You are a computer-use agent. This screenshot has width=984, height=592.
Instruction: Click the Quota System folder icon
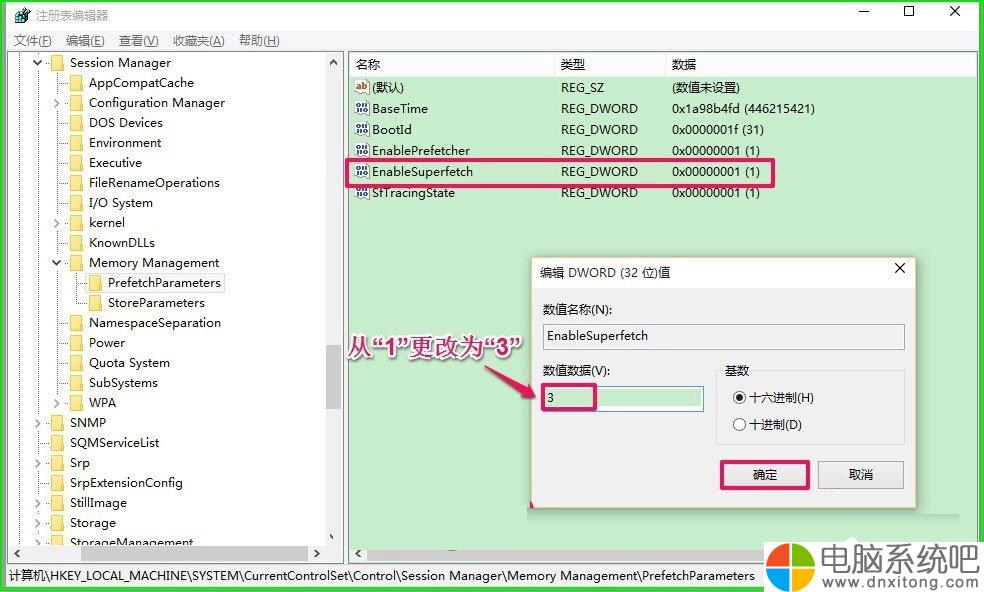coord(76,363)
